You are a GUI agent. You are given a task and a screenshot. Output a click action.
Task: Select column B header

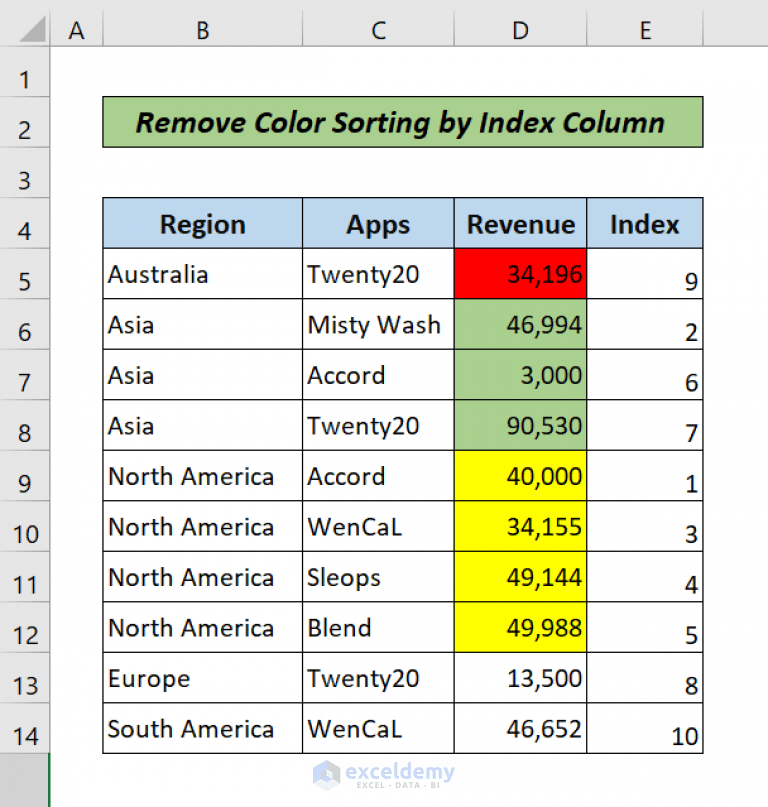pyautogui.click(x=202, y=30)
